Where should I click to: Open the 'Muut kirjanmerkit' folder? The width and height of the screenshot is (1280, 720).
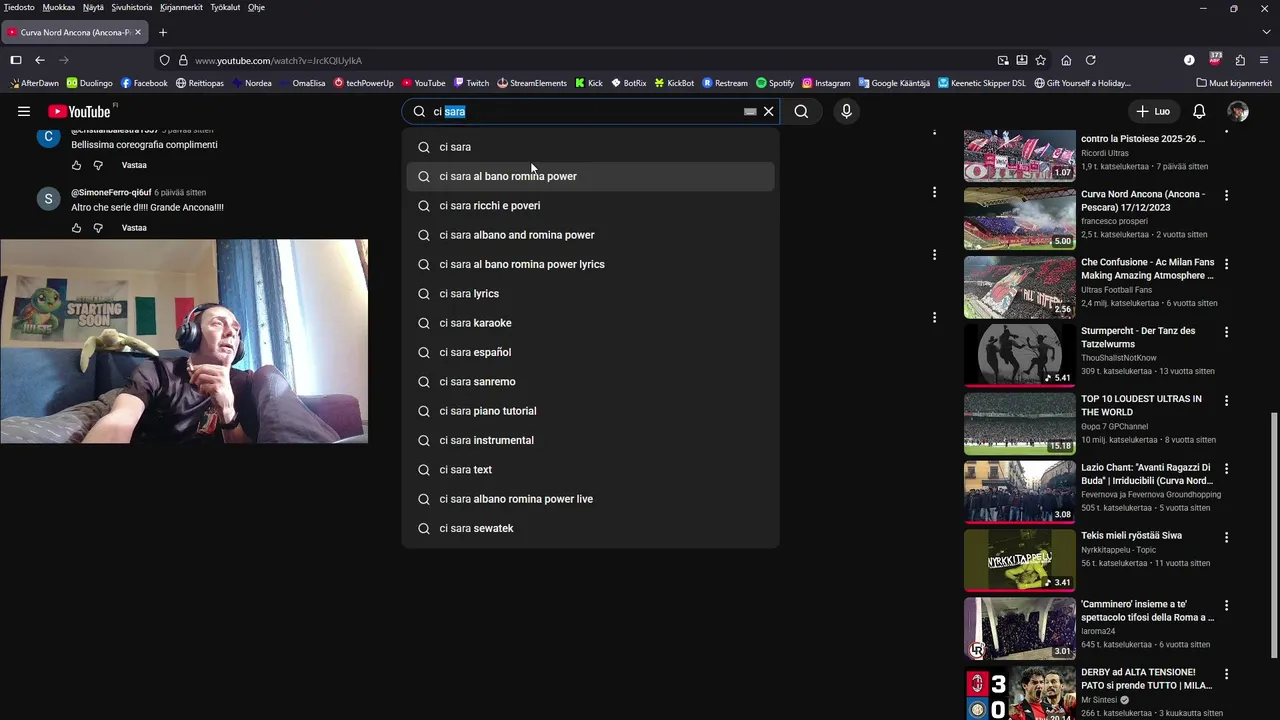pos(1233,83)
